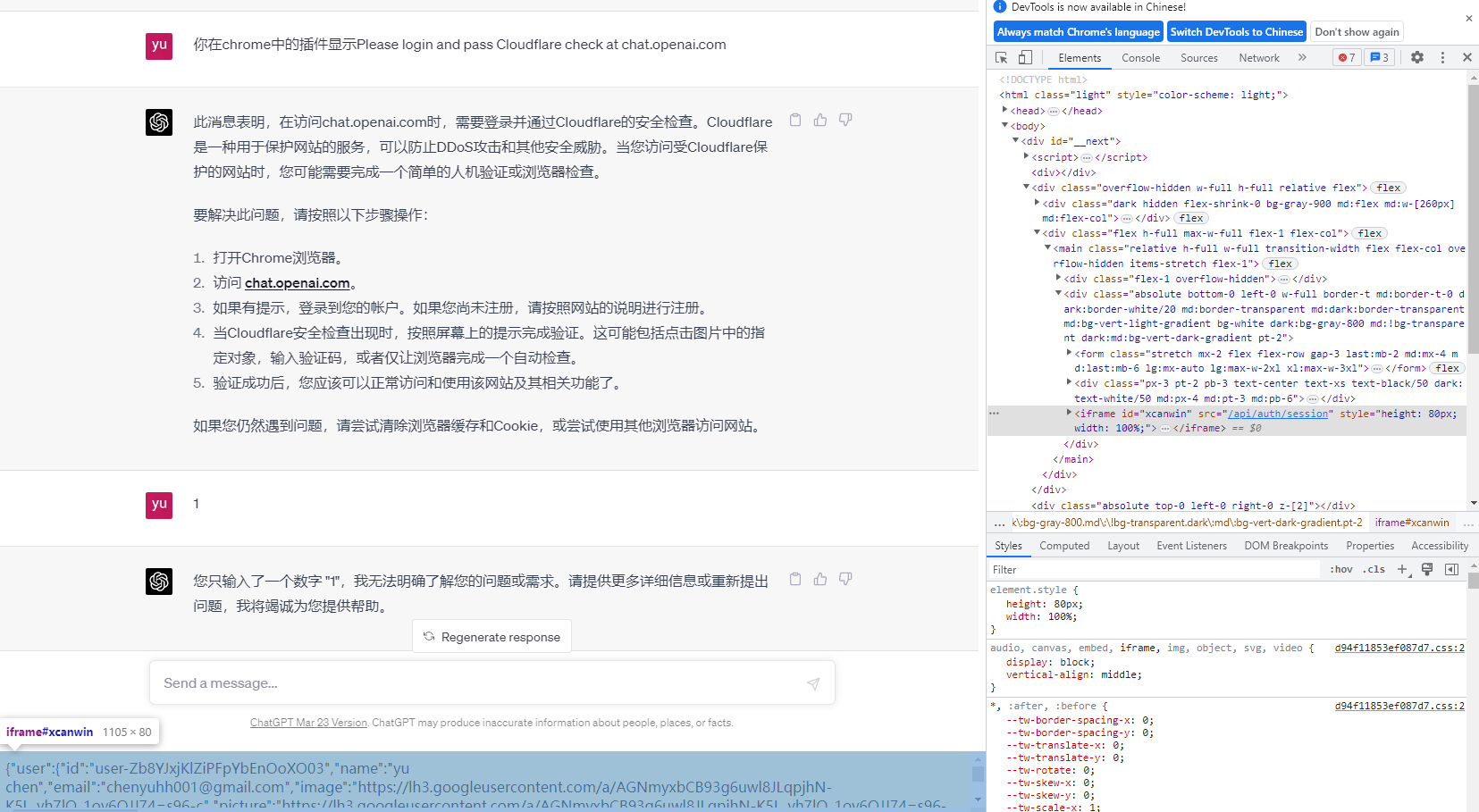The image size is (1479, 812).
Task: Click inside the Styles filter input field
Action: pos(1117,569)
